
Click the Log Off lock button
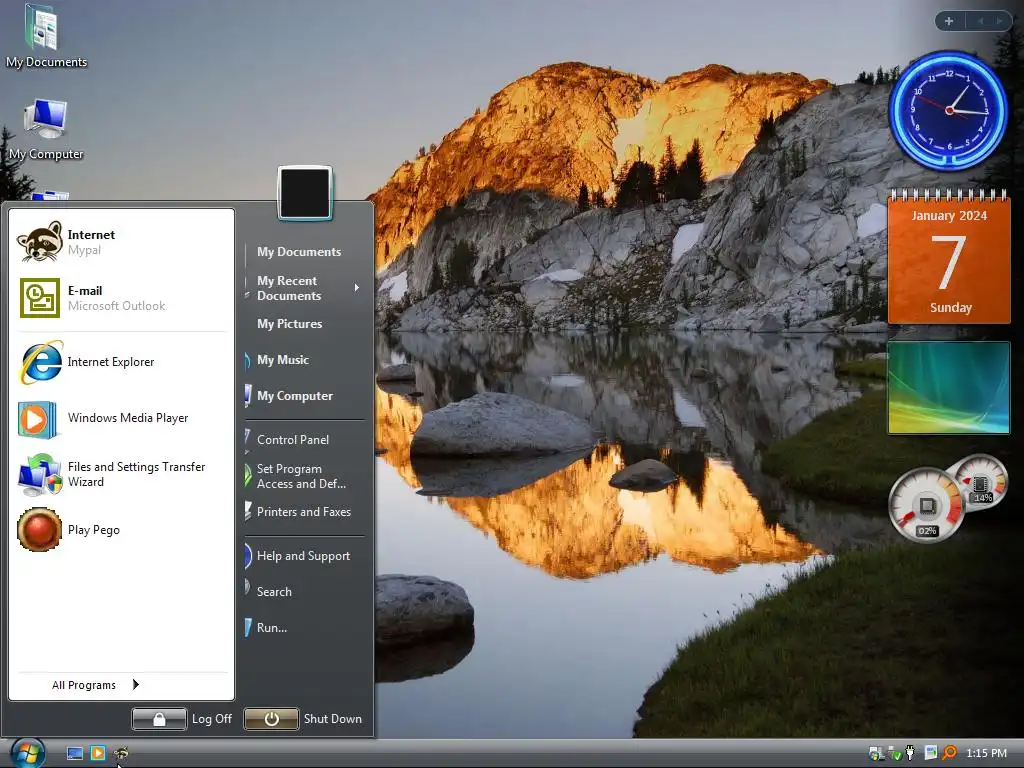click(x=159, y=719)
